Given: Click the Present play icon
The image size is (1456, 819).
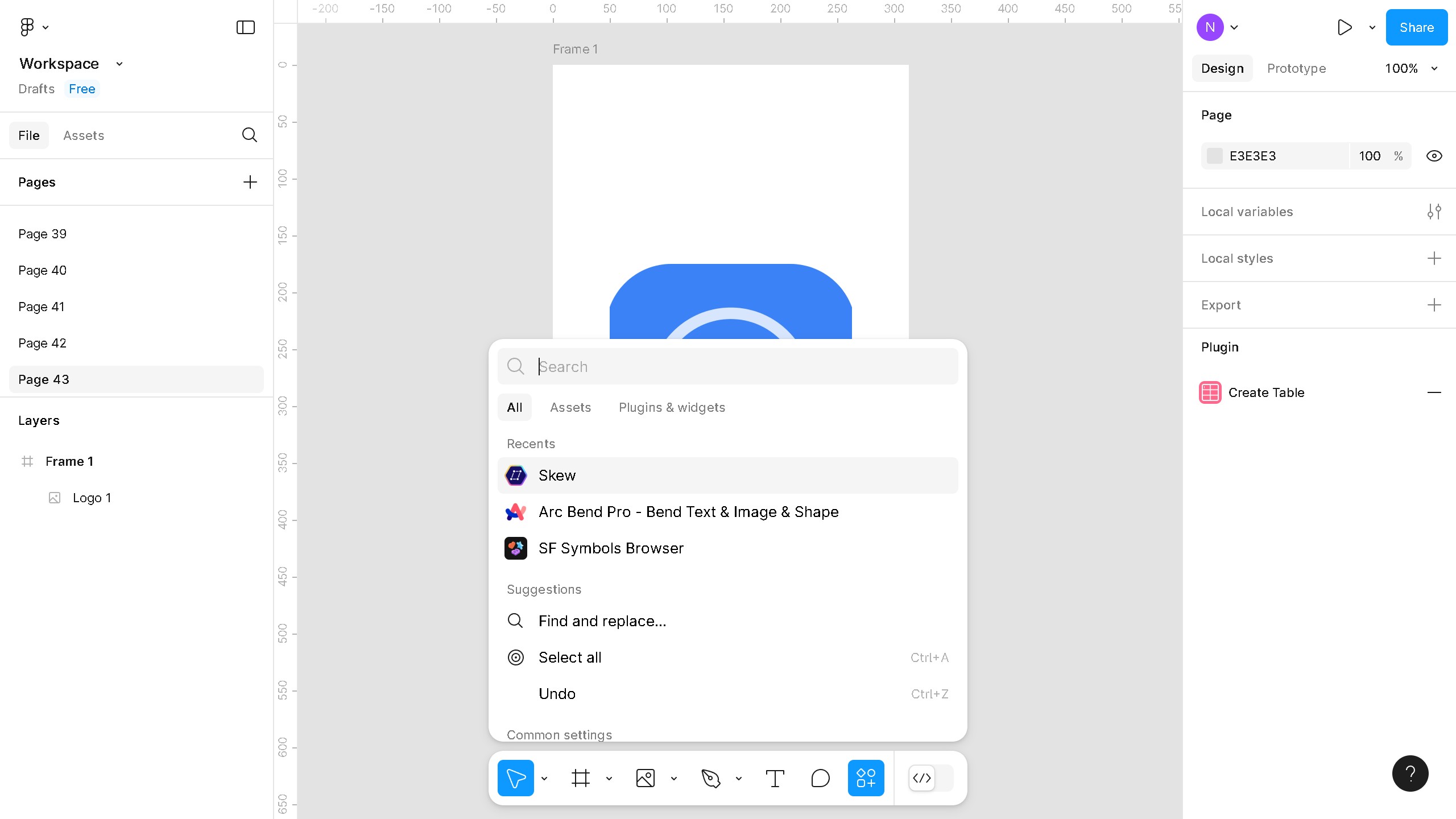Looking at the screenshot, I should pyautogui.click(x=1345, y=27).
